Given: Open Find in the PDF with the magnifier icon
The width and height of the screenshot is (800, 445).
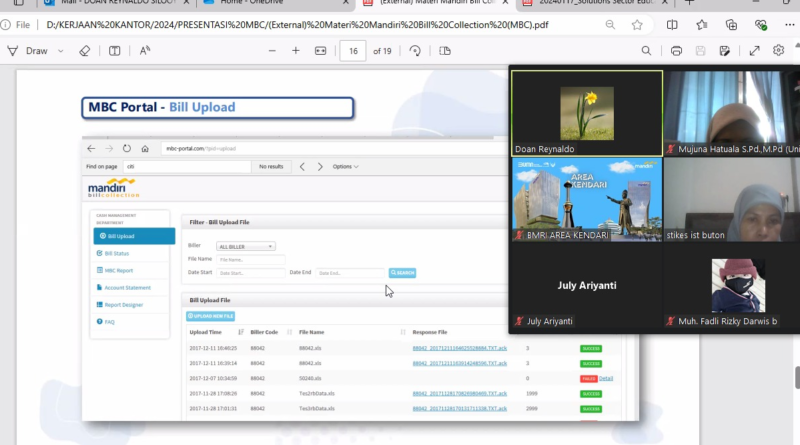Looking at the screenshot, I should (x=648, y=50).
